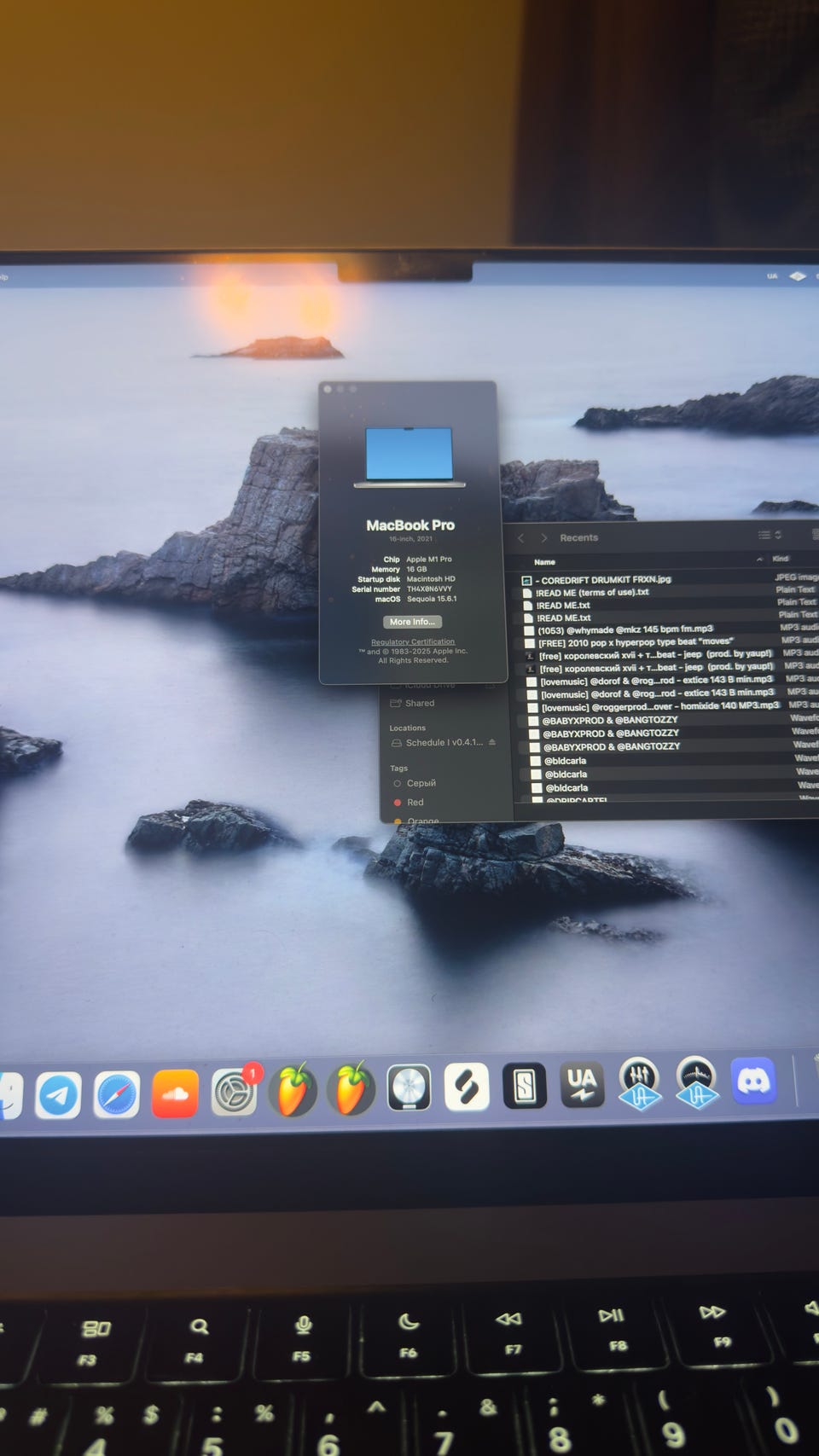The image size is (819, 1456).
Task: Open the SoundCloud dock icon
Action: tap(175, 1093)
